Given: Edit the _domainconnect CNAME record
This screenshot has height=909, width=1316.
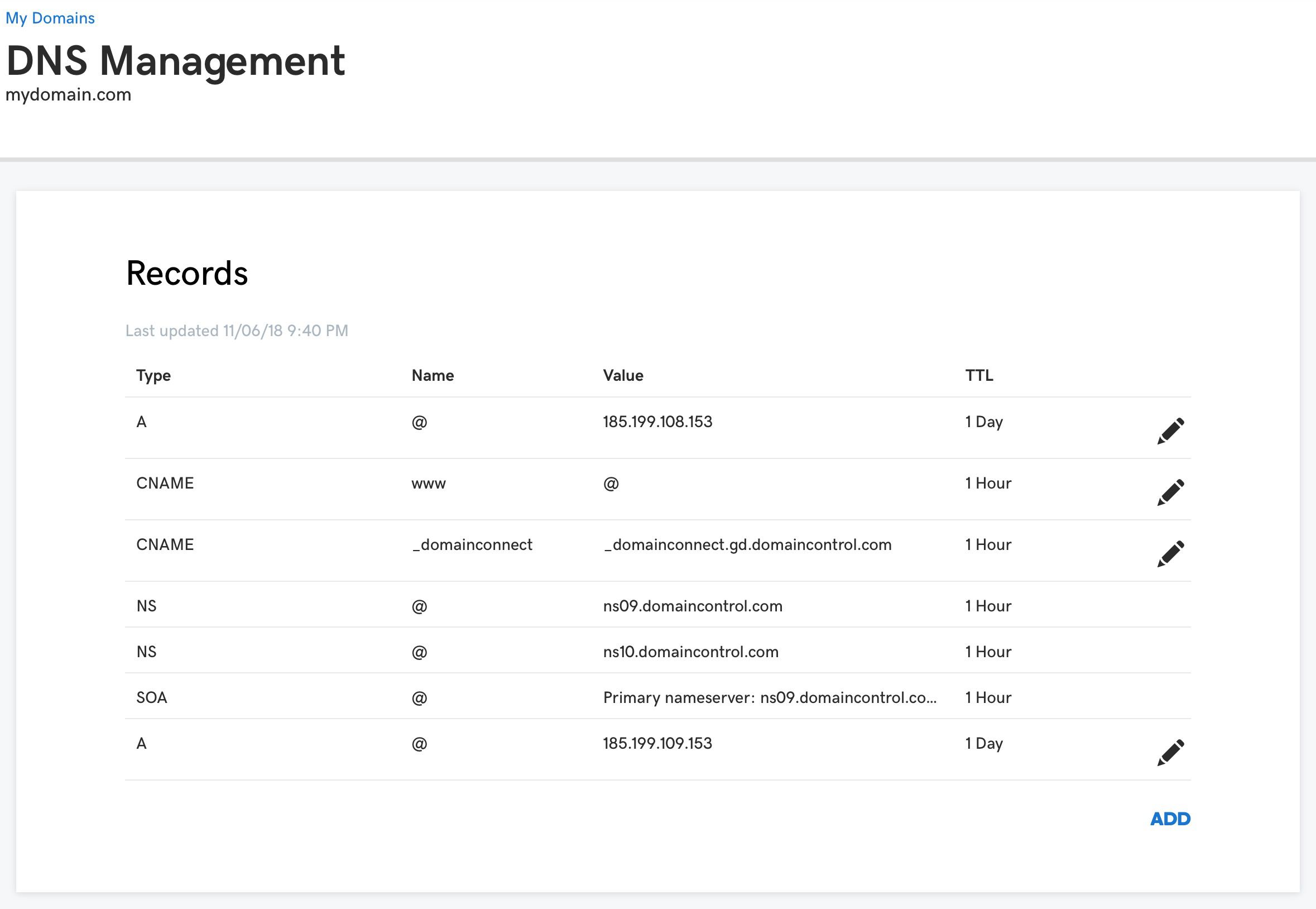Looking at the screenshot, I should [1170, 554].
